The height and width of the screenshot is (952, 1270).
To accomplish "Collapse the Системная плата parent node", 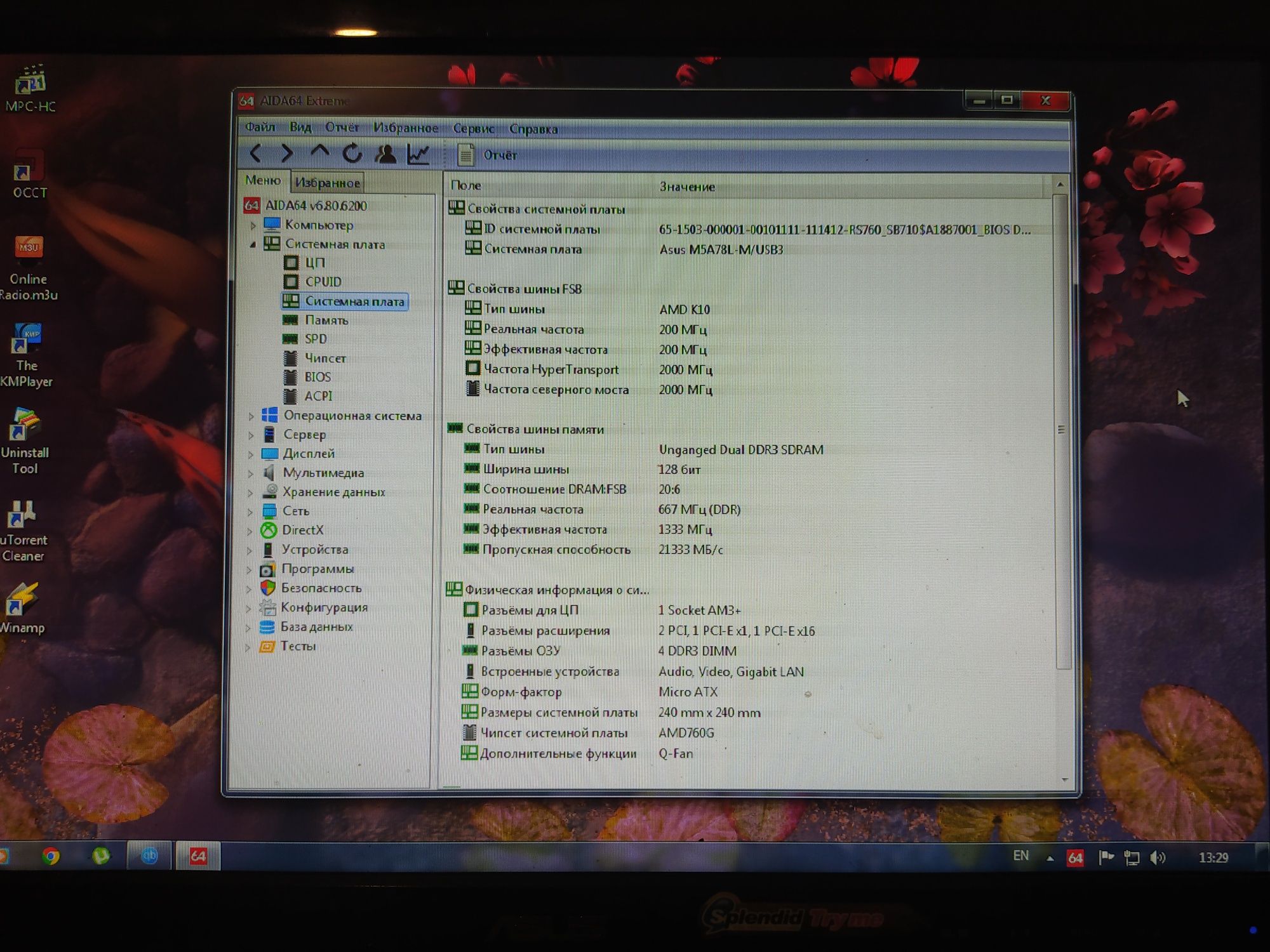I will 252,244.
